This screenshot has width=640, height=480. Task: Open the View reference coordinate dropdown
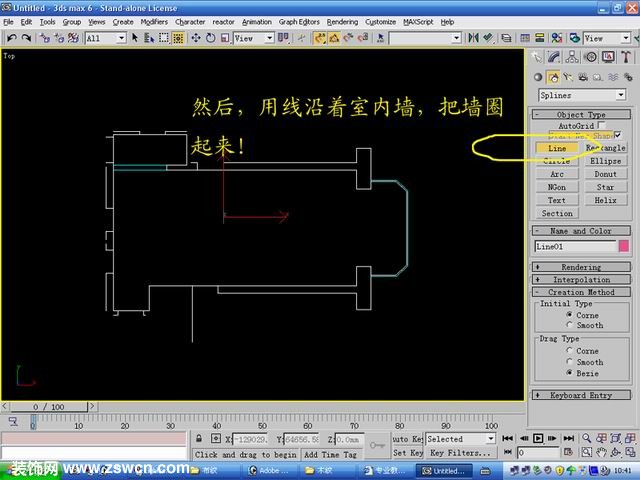coord(253,38)
